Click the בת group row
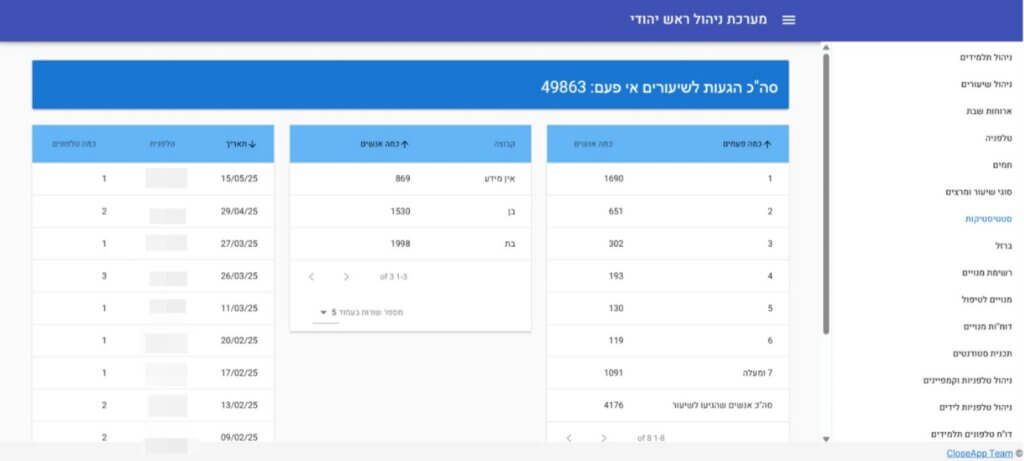Image resolution: width=1024 pixels, height=461 pixels. click(x=410, y=244)
